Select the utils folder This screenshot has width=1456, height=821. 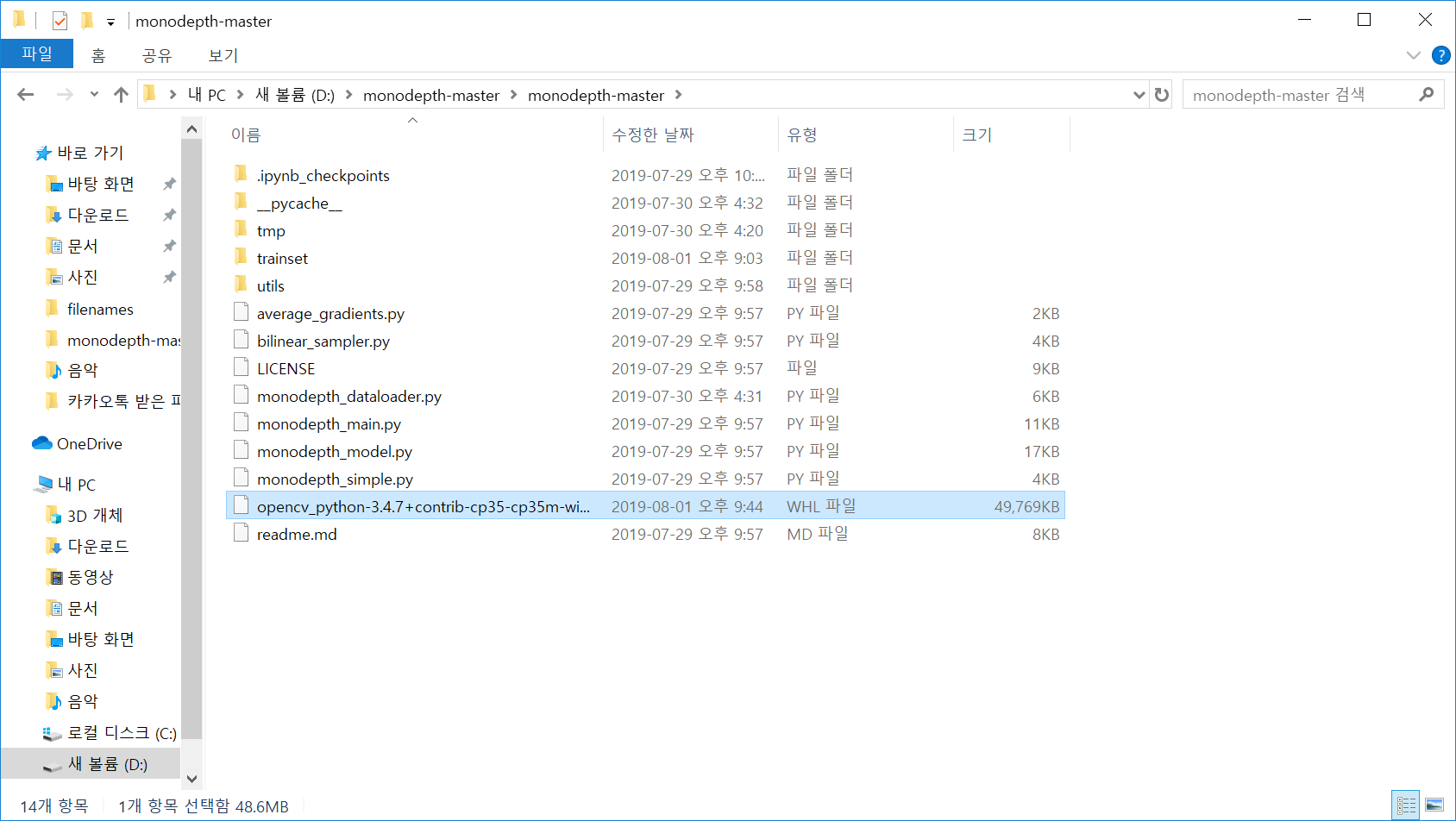[x=271, y=286]
